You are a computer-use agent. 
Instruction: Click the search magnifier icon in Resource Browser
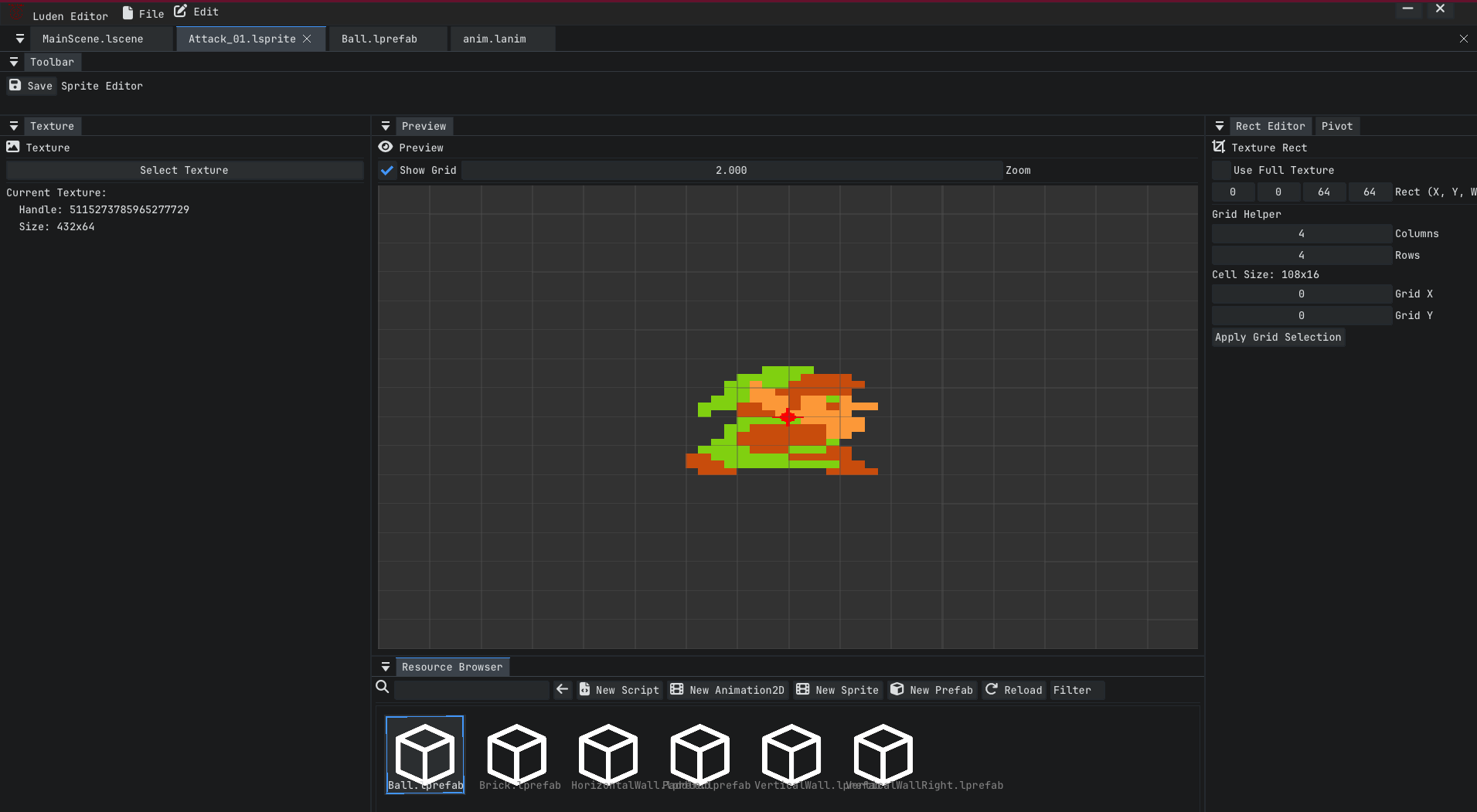[382, 687]
